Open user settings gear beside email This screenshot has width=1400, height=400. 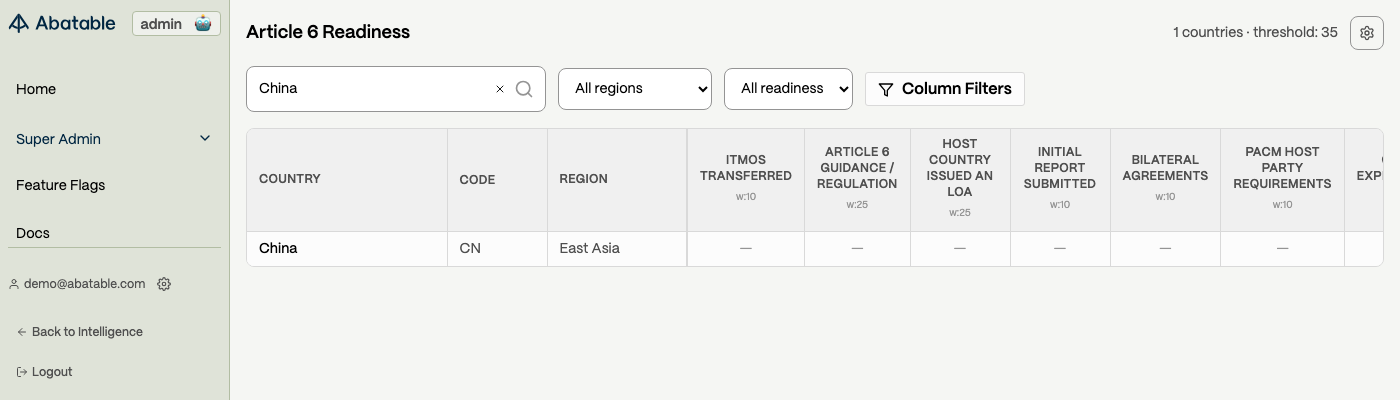(x=164, y=284)
